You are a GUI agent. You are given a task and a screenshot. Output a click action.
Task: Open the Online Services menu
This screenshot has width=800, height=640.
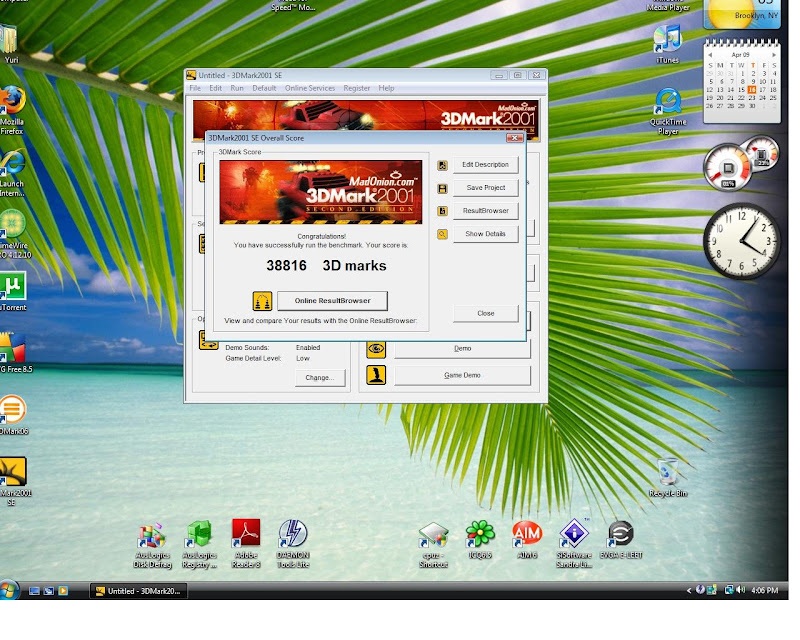[310, 88]
